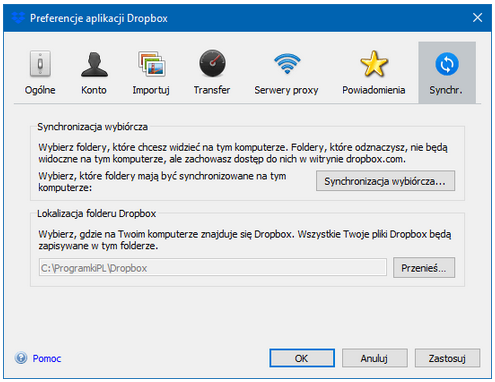This screenshot has height=382, width=495.
Task: Close the Dropbox preferences window
Action: click(477, 18)
